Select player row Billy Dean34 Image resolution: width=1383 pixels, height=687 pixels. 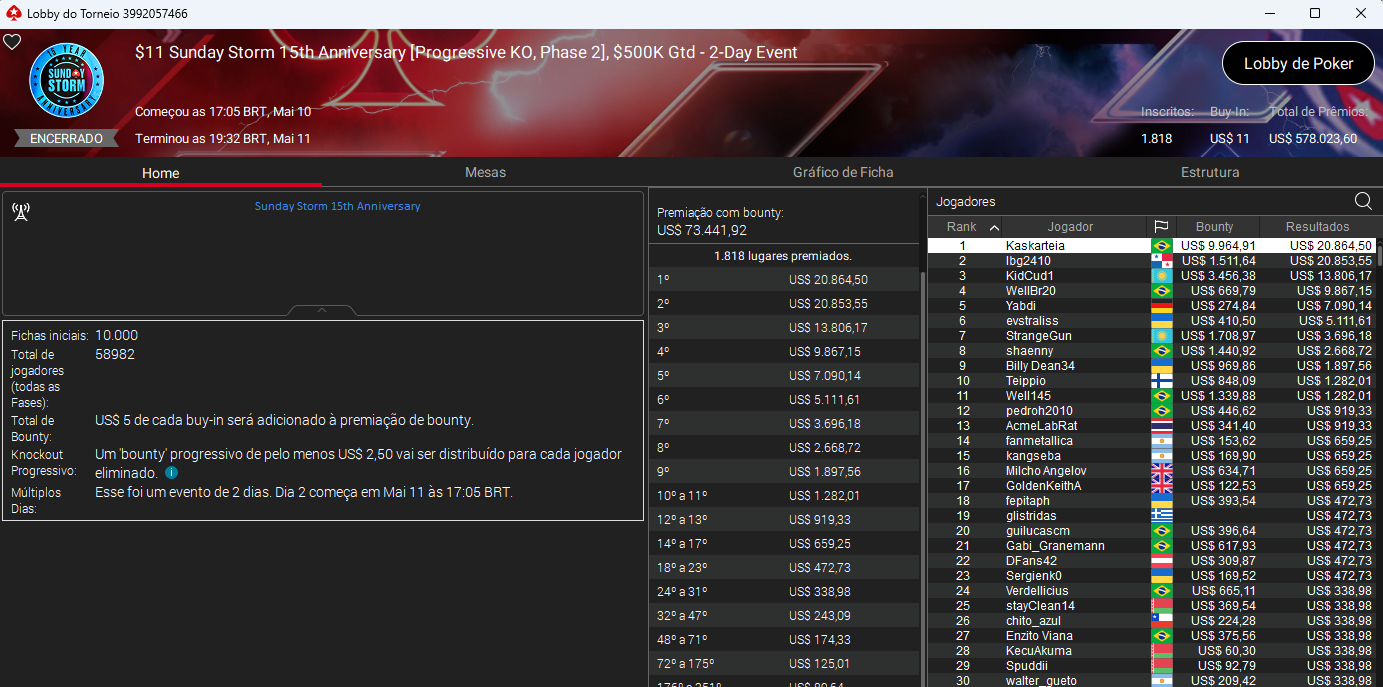(1152, 366)
